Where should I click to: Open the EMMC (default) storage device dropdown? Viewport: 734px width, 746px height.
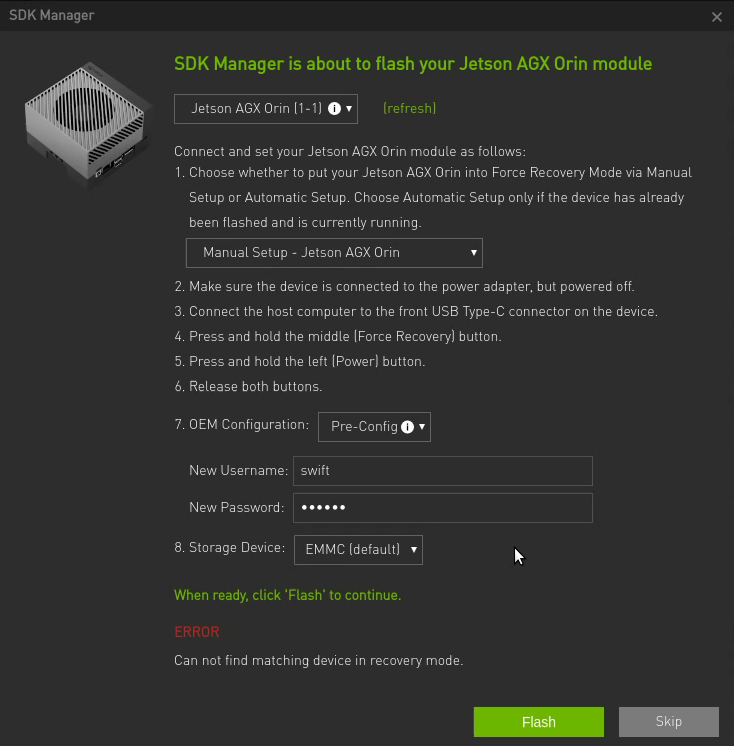[358, 550]
